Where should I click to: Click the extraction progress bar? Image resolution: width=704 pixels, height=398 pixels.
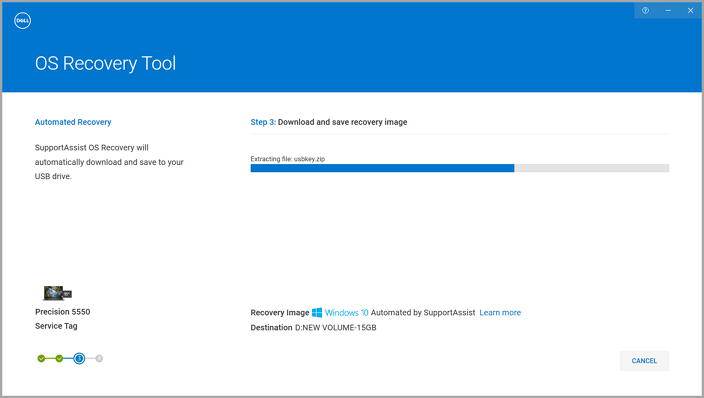tap(460, 168)
